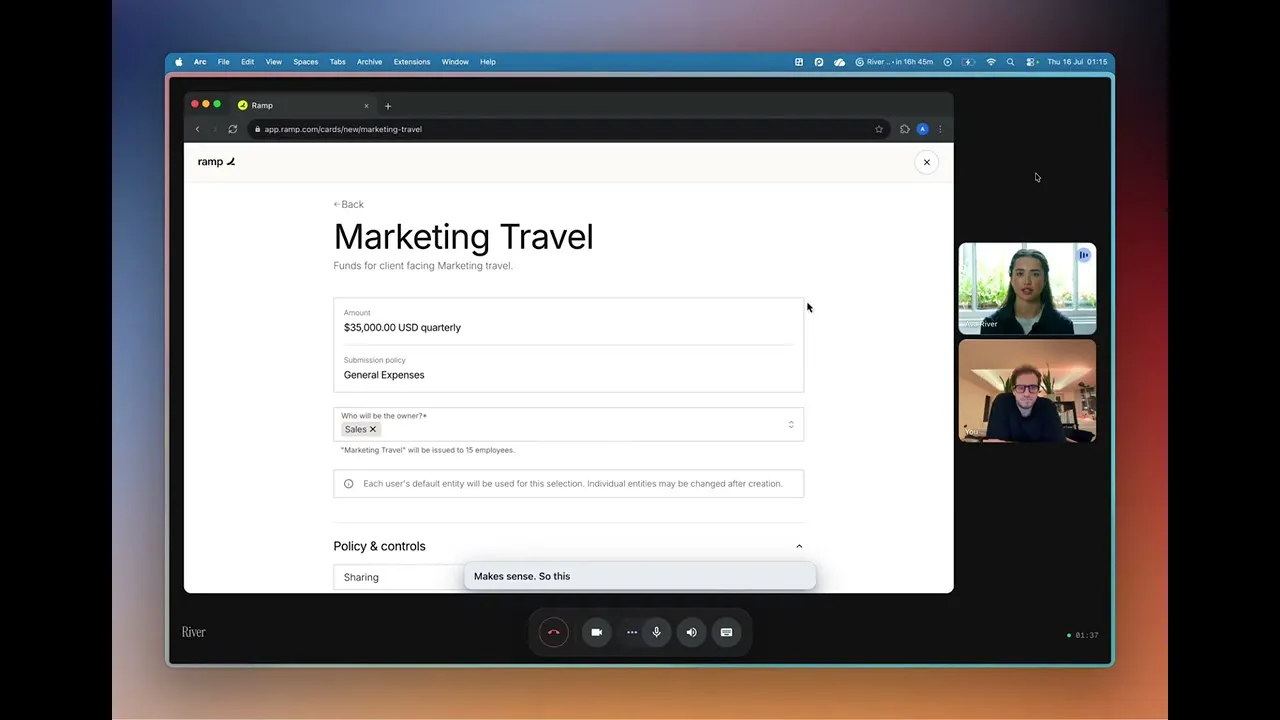Image resolution: width=1280 pixels, height=720 pixels.
Task: Toggle the camera in the call controls
Action: (596, 632)
